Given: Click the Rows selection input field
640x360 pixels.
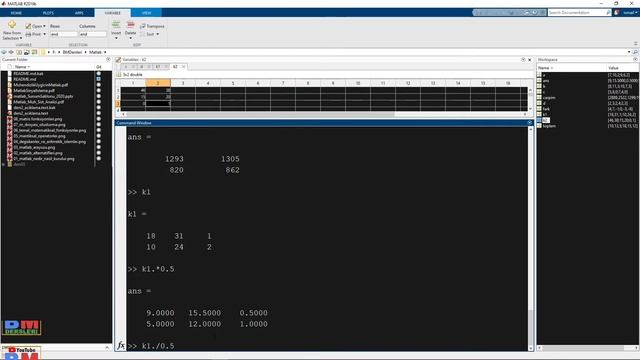Looking at the screenshot, I should pyautogui.click(x=63, y=34).
